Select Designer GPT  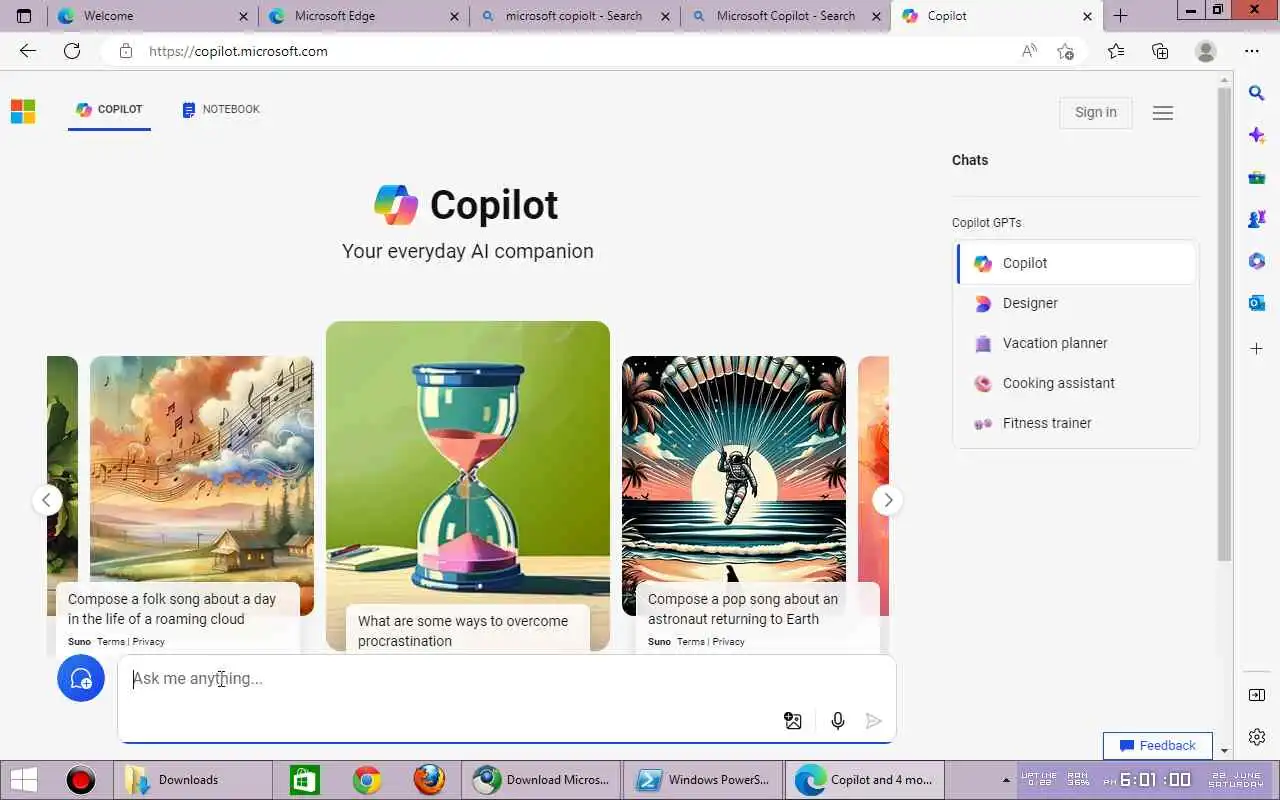[x=1076, y=303]
